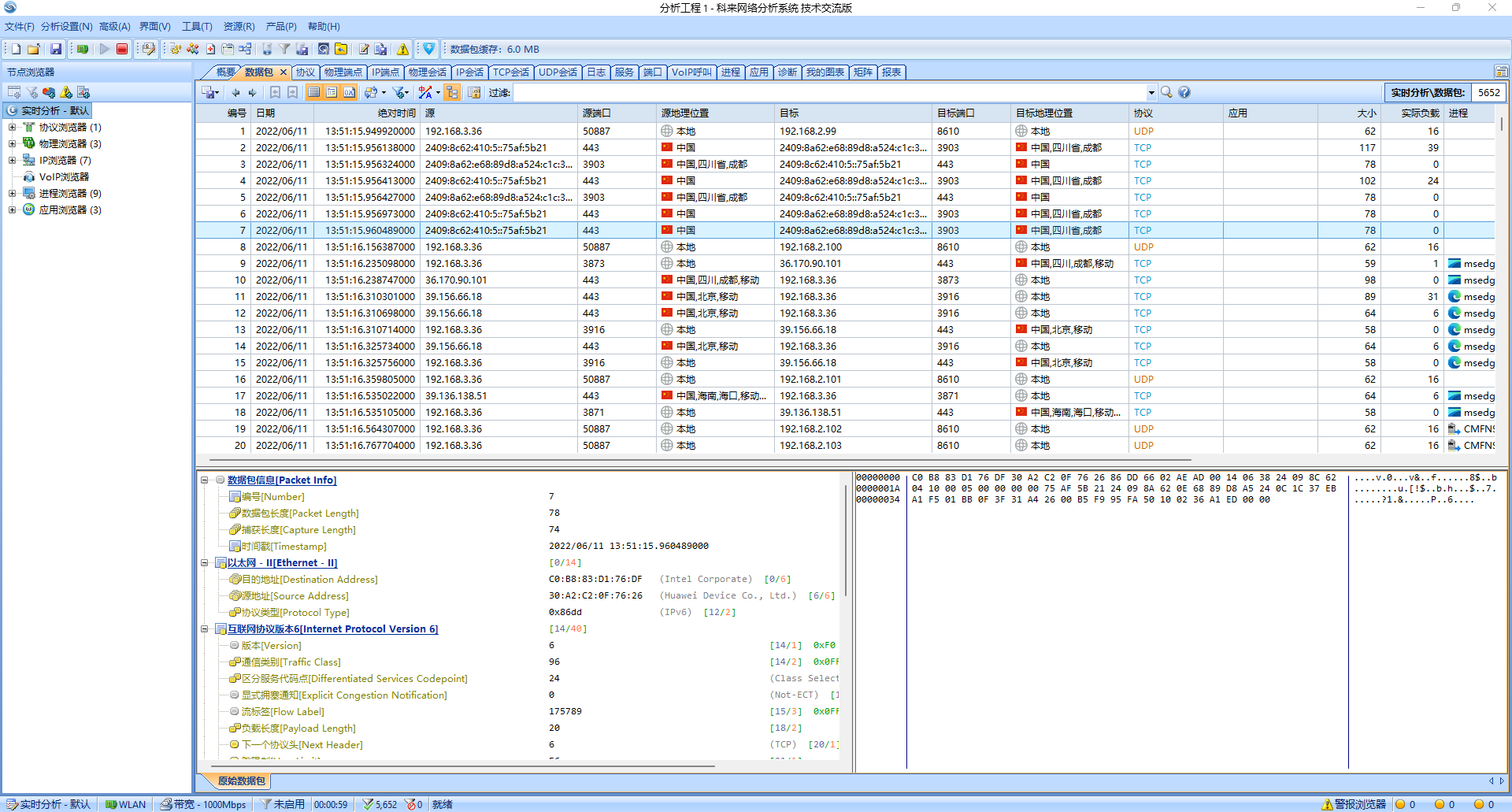1512x812 pixels.
Task: Open the 分析设置(N) menu
Action: 67,26
